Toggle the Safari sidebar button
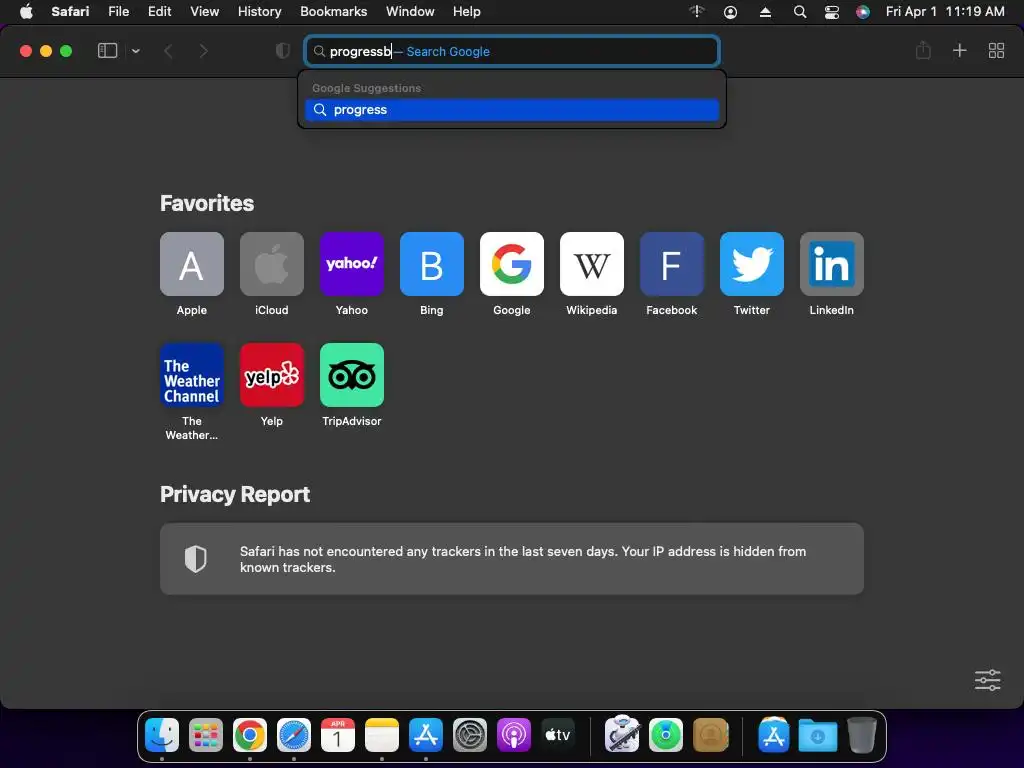This screenshot has width=1024, height=768. pyautogui.click(x=107, y=50)
